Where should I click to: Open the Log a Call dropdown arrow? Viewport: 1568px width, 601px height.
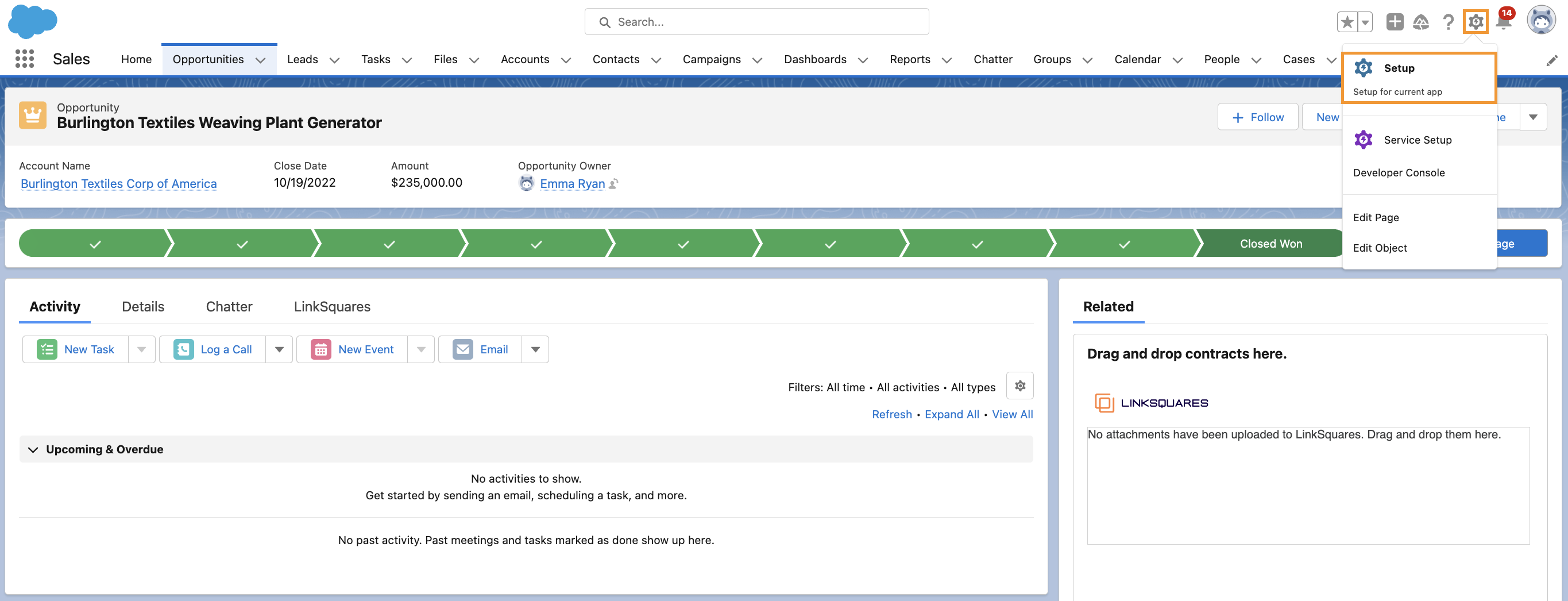pos(279,349)
